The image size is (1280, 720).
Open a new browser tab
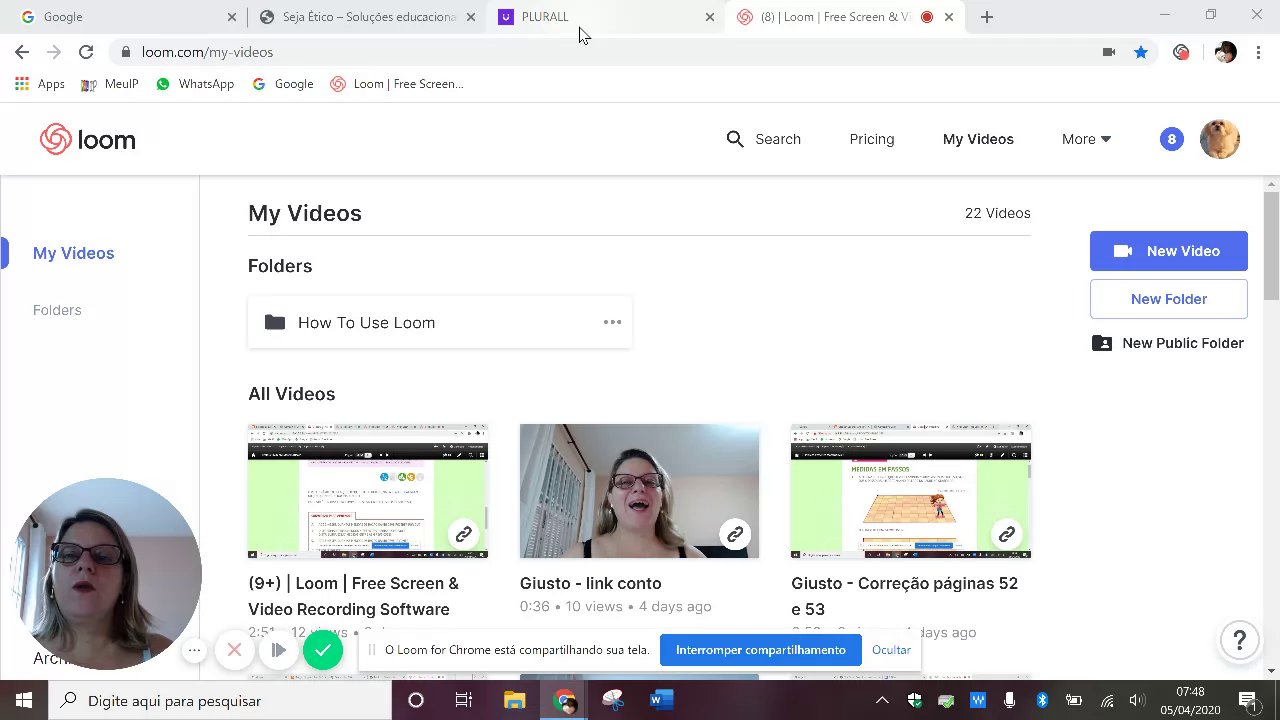(986, 17)
